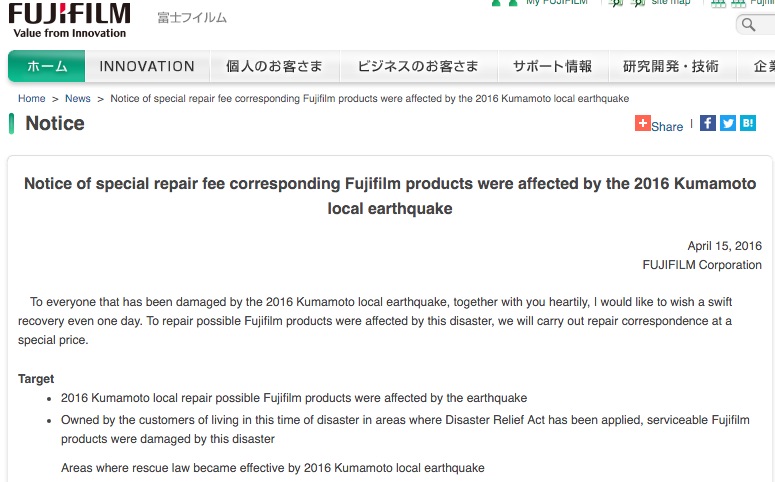This screenshot has width=775, height=482.
Task: Open the INNOVATION navigation tab
Action: (147, 66)
